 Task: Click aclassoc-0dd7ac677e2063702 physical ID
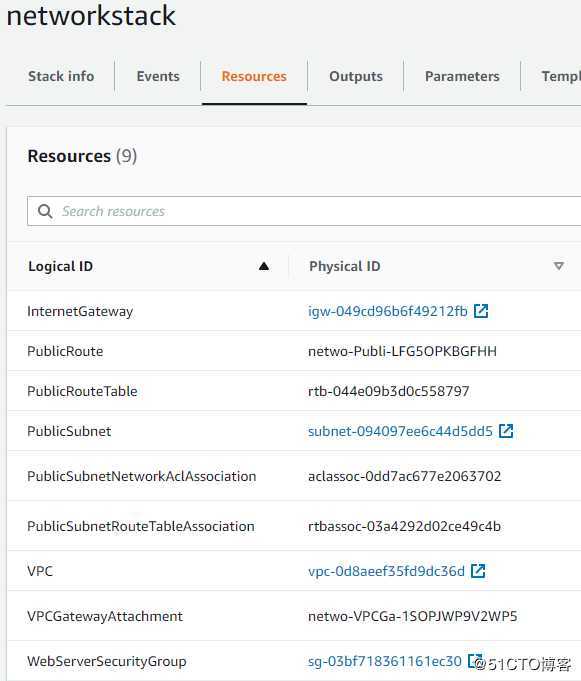405,476
